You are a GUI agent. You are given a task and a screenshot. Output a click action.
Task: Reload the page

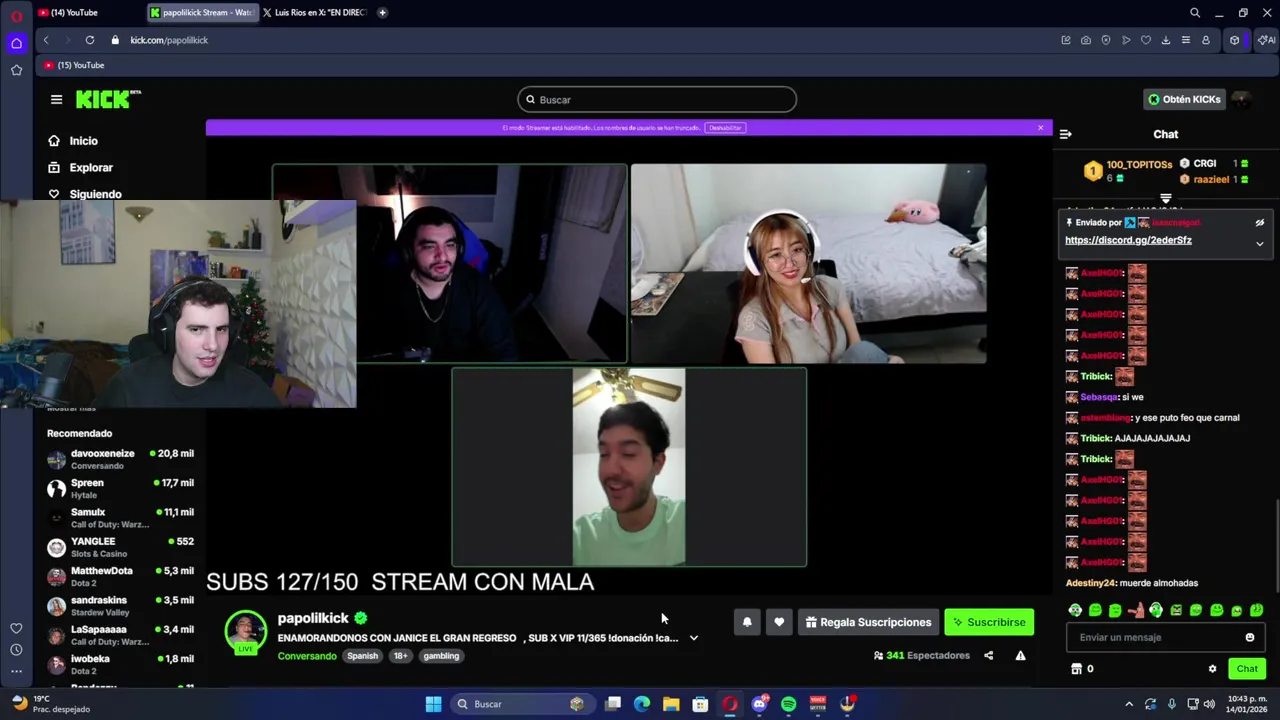[x=90, y=40]
